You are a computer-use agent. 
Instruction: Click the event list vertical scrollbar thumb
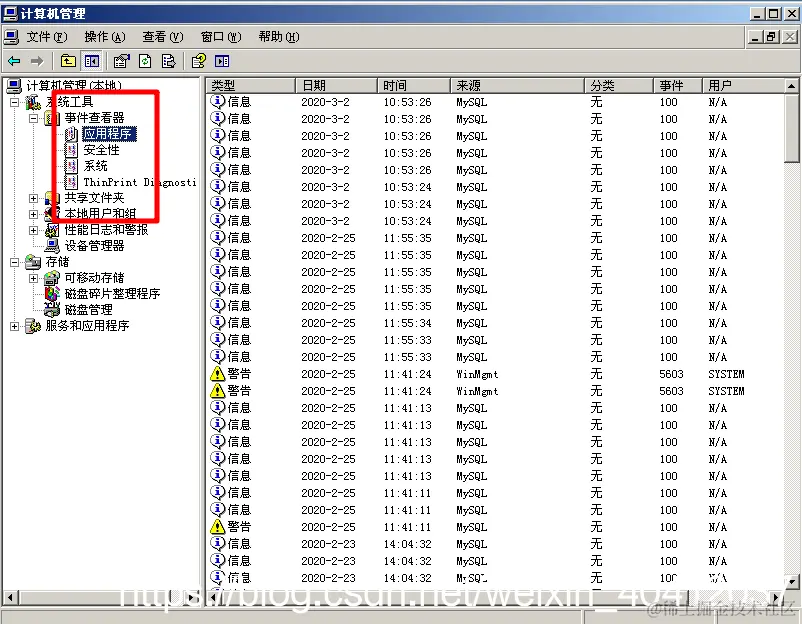(791, 128)
